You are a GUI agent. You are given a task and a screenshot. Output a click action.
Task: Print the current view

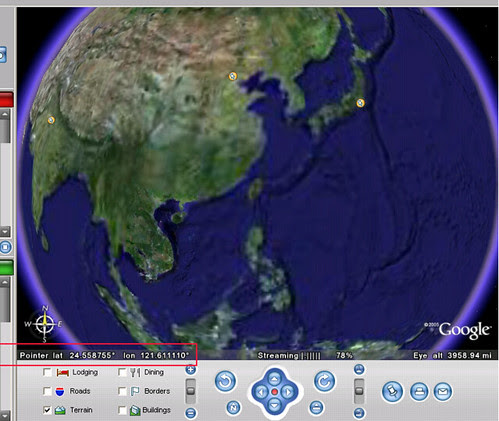[419, 392]
